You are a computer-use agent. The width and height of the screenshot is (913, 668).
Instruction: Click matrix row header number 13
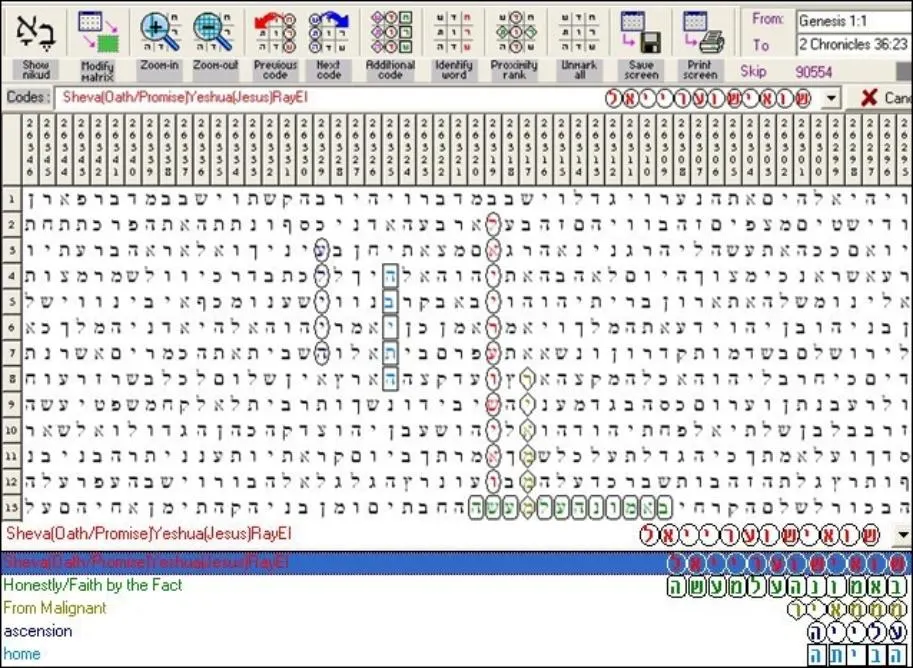click(10, 507)
